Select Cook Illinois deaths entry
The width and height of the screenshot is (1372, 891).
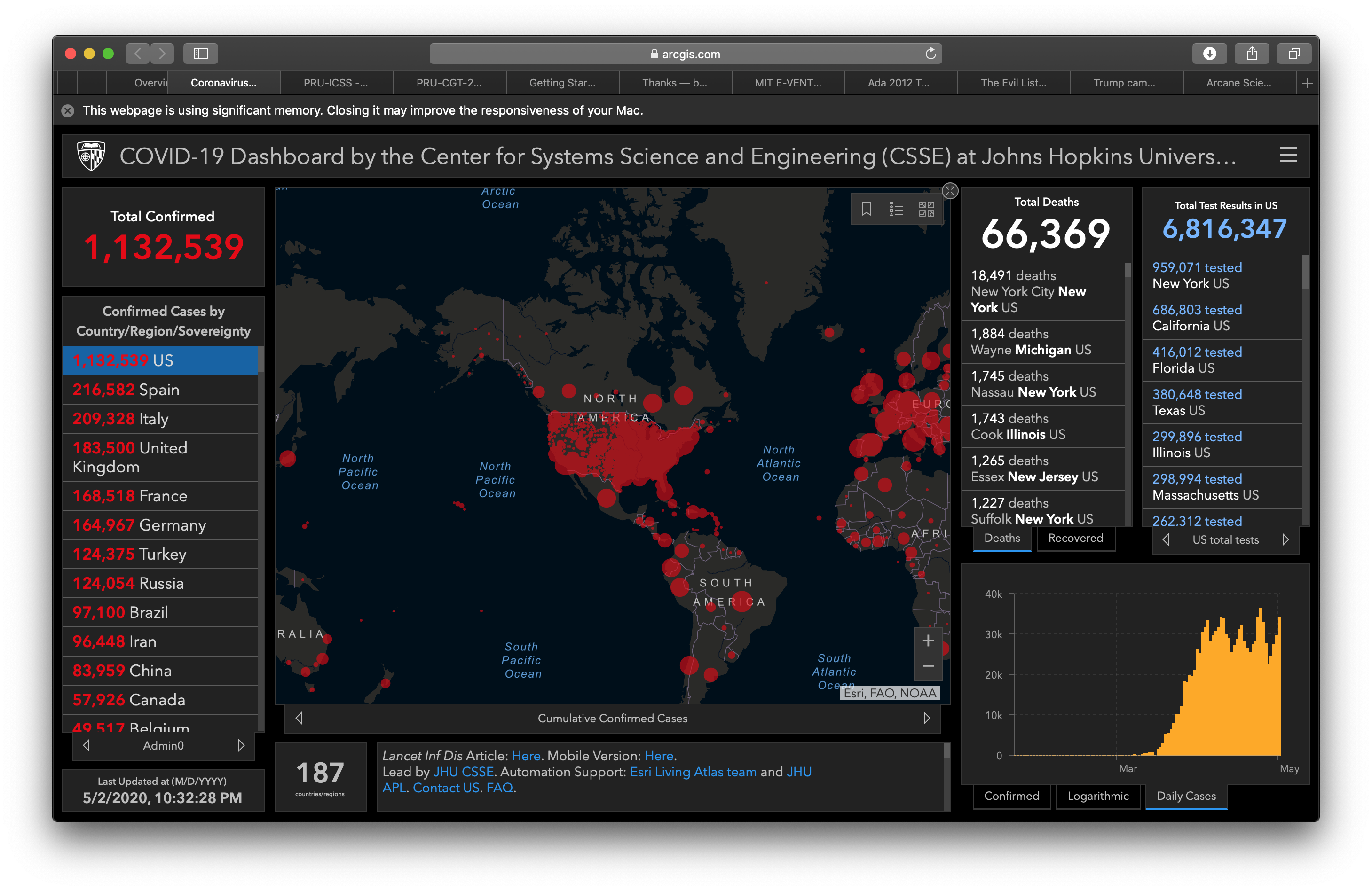[x=1043, y=427]
